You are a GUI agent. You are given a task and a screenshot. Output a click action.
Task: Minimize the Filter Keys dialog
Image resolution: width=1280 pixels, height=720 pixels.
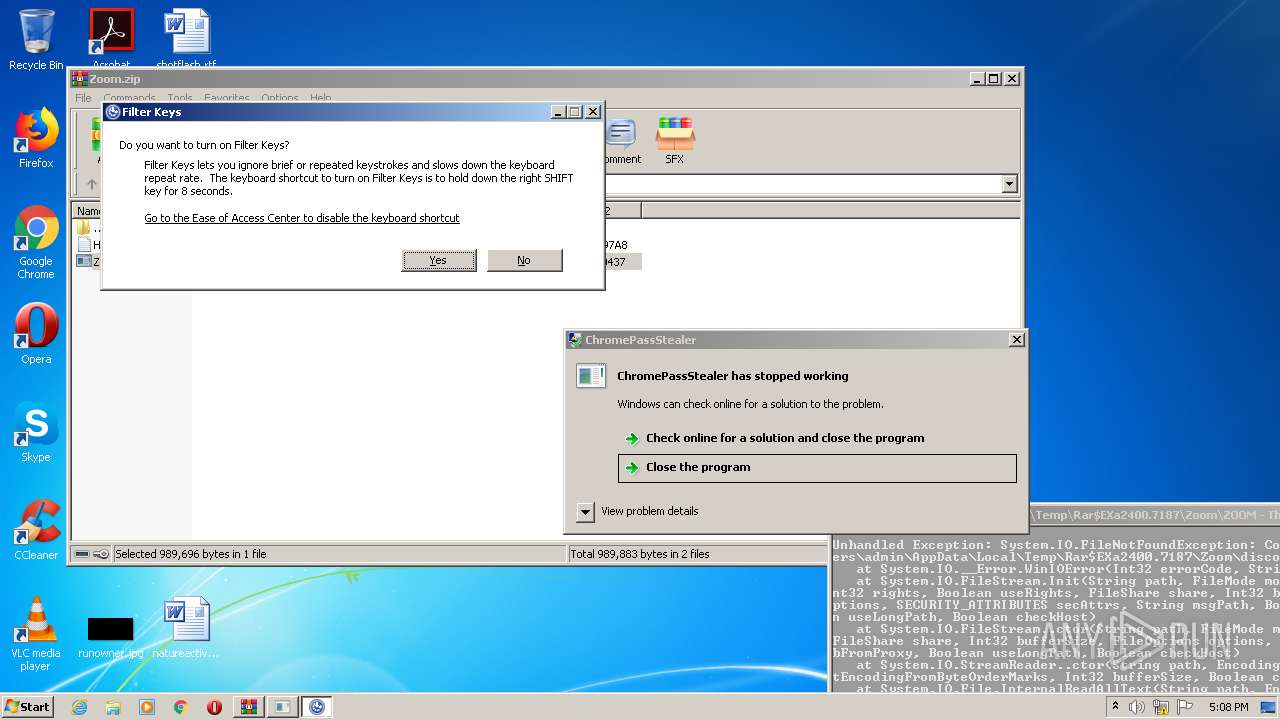pyautogui.click(x=558, y=112)
